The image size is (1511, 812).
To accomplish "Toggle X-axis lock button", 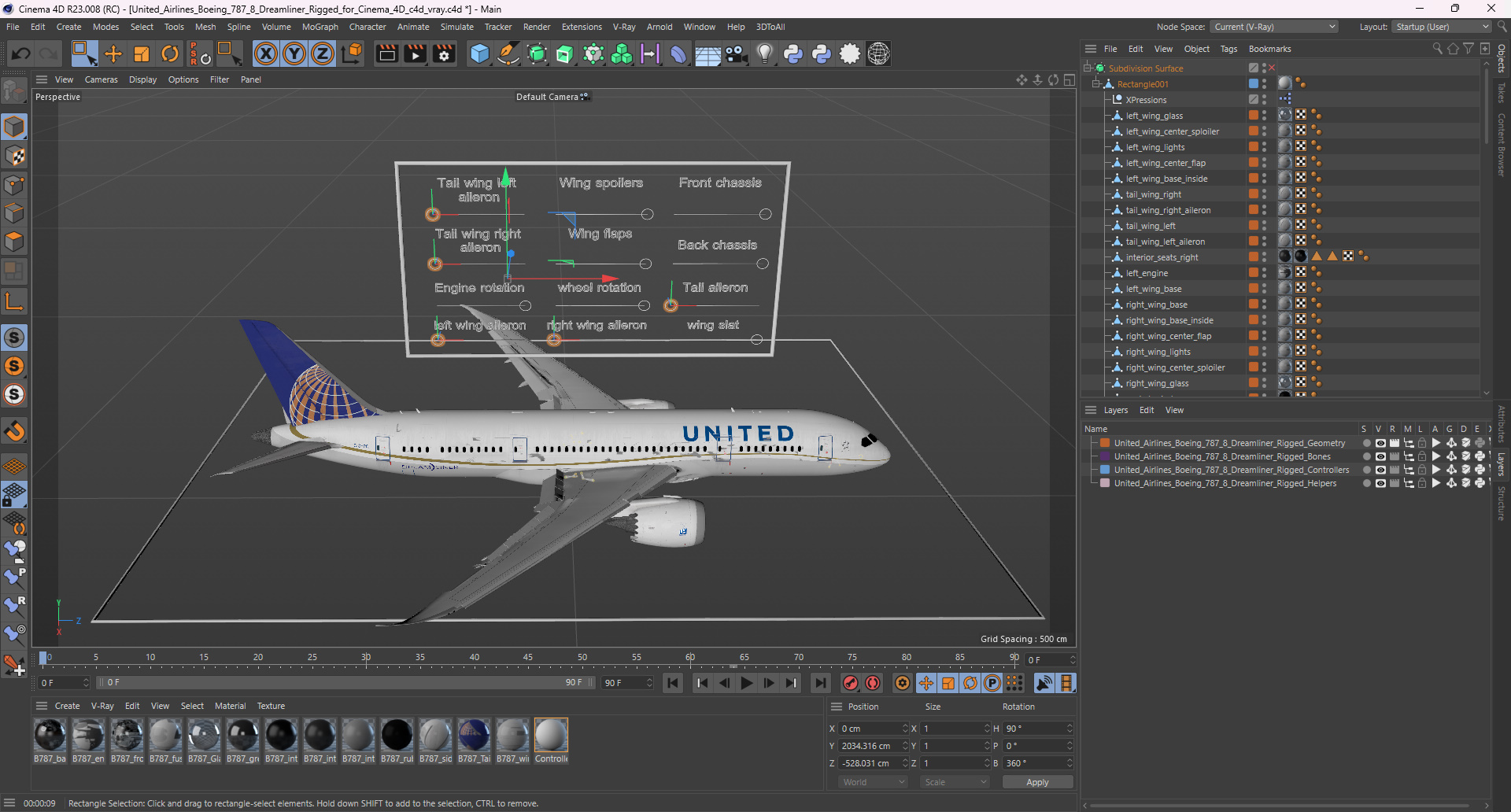I will tap(266, 54).
